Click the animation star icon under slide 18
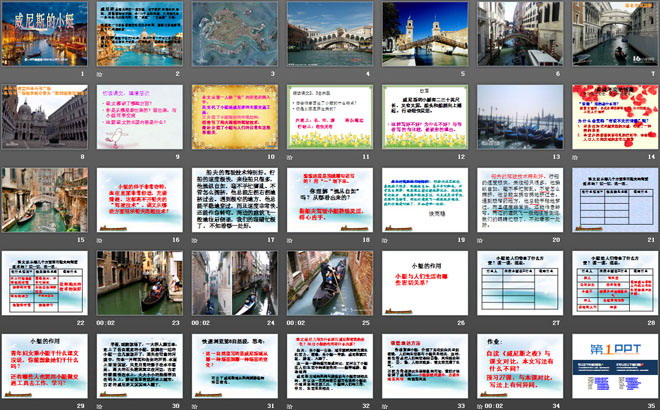Screen dimensions: 660x410 tap(290, 240)
